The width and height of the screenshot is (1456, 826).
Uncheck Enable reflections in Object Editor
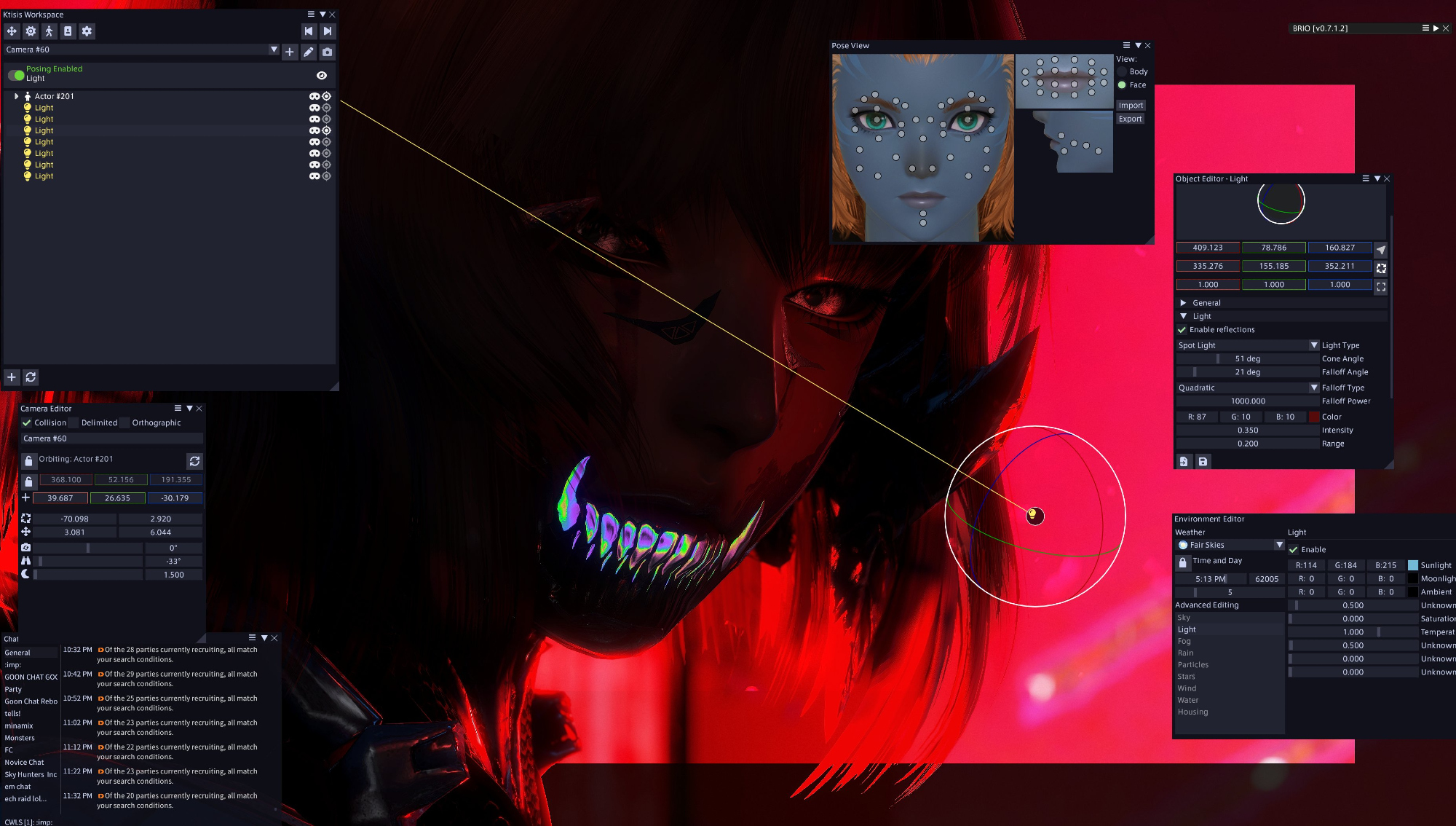point(1182,330)
